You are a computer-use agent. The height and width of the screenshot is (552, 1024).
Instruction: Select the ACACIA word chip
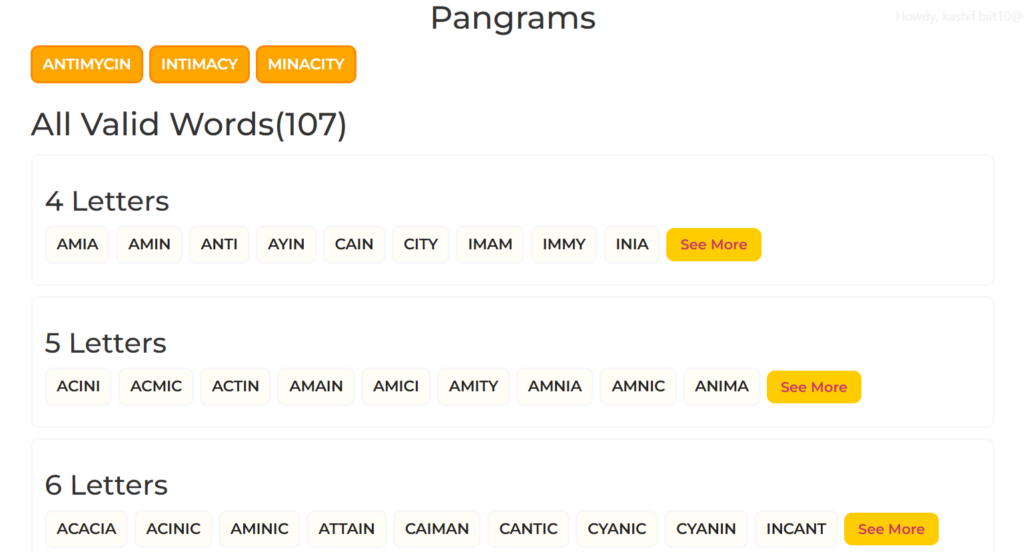(x=86, y=529)
